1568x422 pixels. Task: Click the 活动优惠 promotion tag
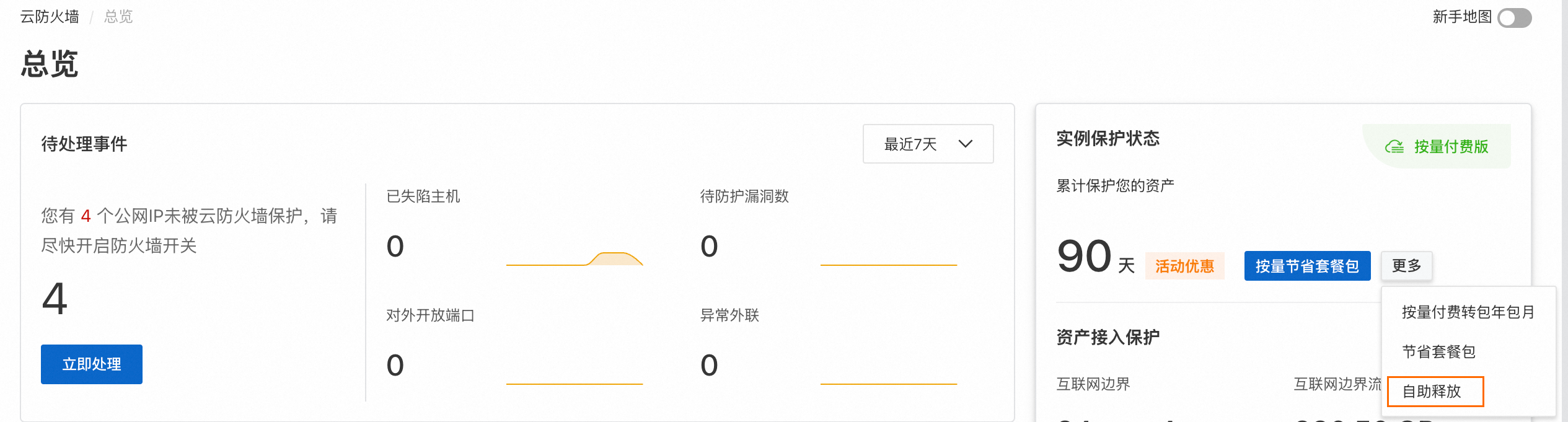click(1184, 266)
